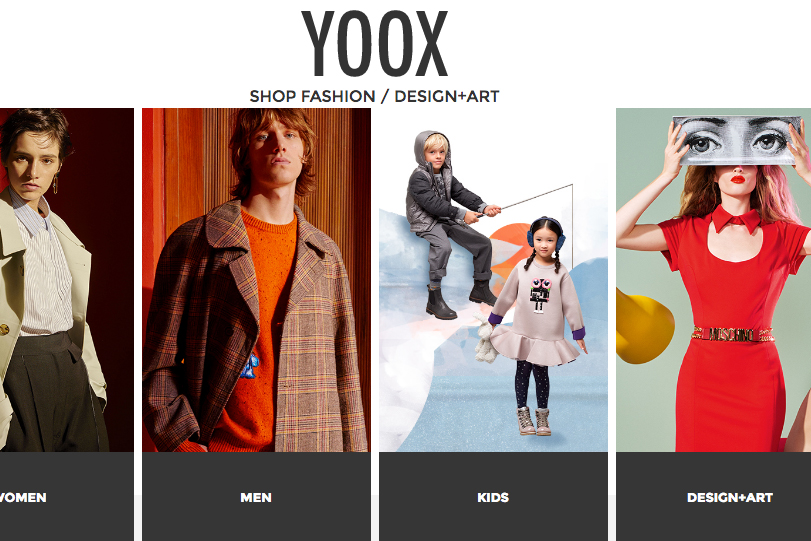Go to the KIDS category label
Screen dimensions: 811x541
click(493, 498)
